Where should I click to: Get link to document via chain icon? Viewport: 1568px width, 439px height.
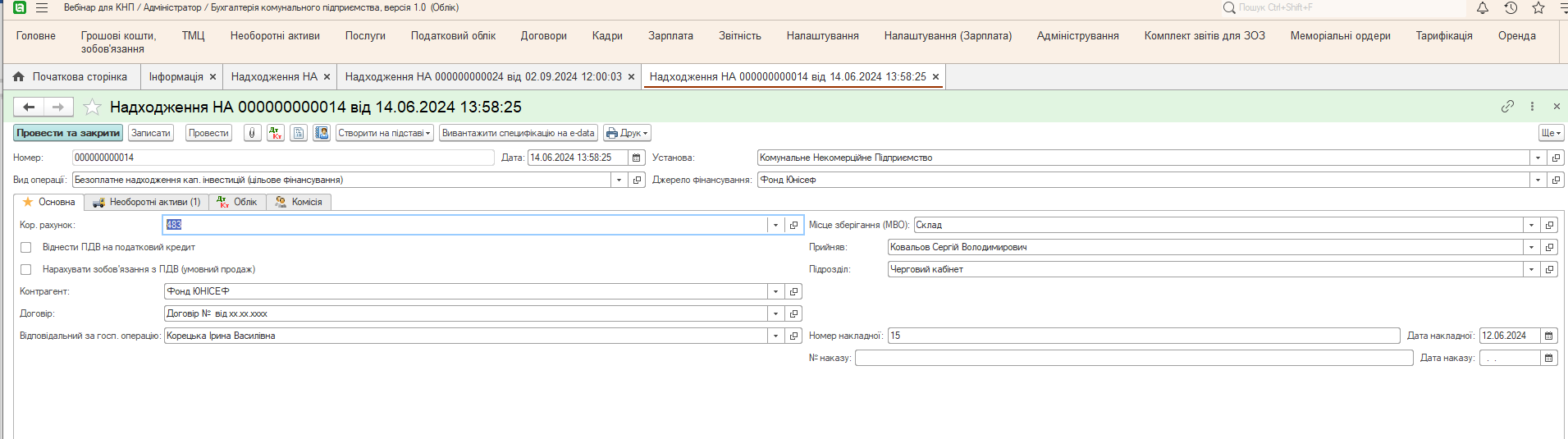point(1507,107)
